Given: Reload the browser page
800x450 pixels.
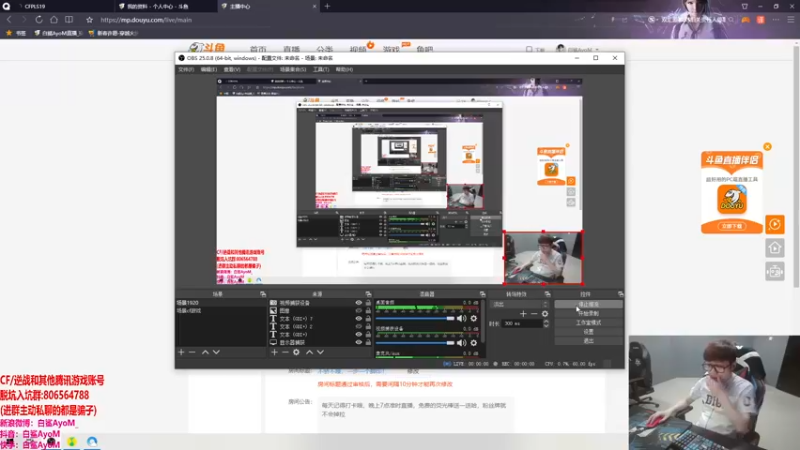Looking at the screenshot, I should point(39,19).
